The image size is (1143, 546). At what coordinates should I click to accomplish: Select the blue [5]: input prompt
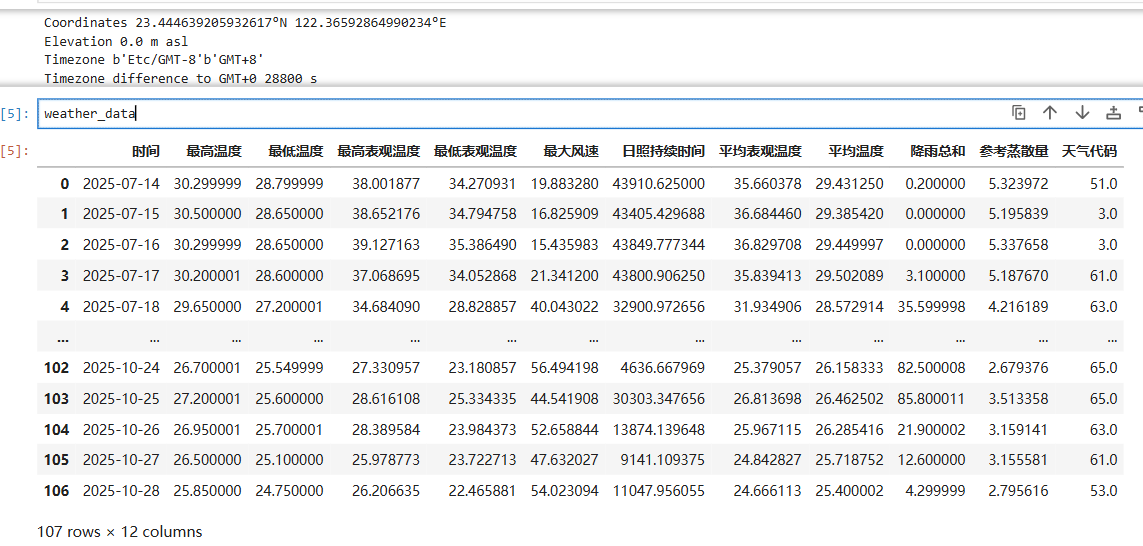15,114
